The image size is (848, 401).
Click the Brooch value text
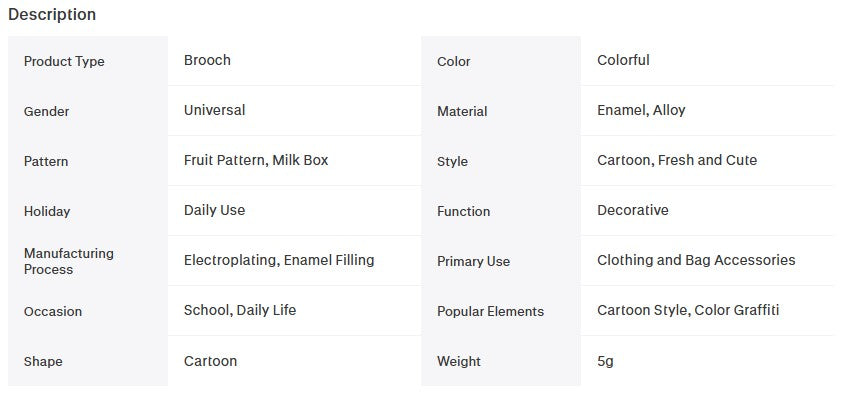pyautogui.click(x=207, y=60)
